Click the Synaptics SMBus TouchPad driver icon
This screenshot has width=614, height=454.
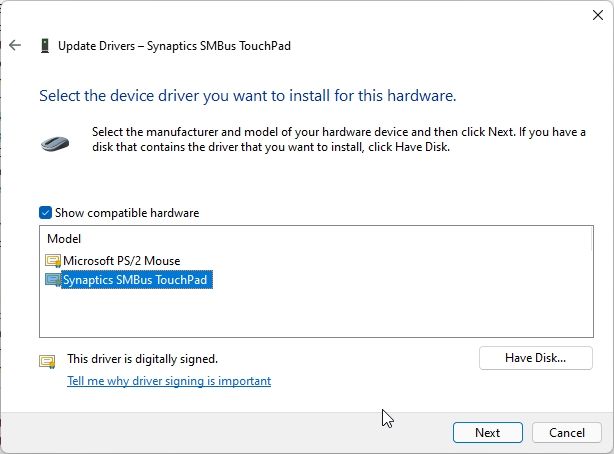point(53,281)
